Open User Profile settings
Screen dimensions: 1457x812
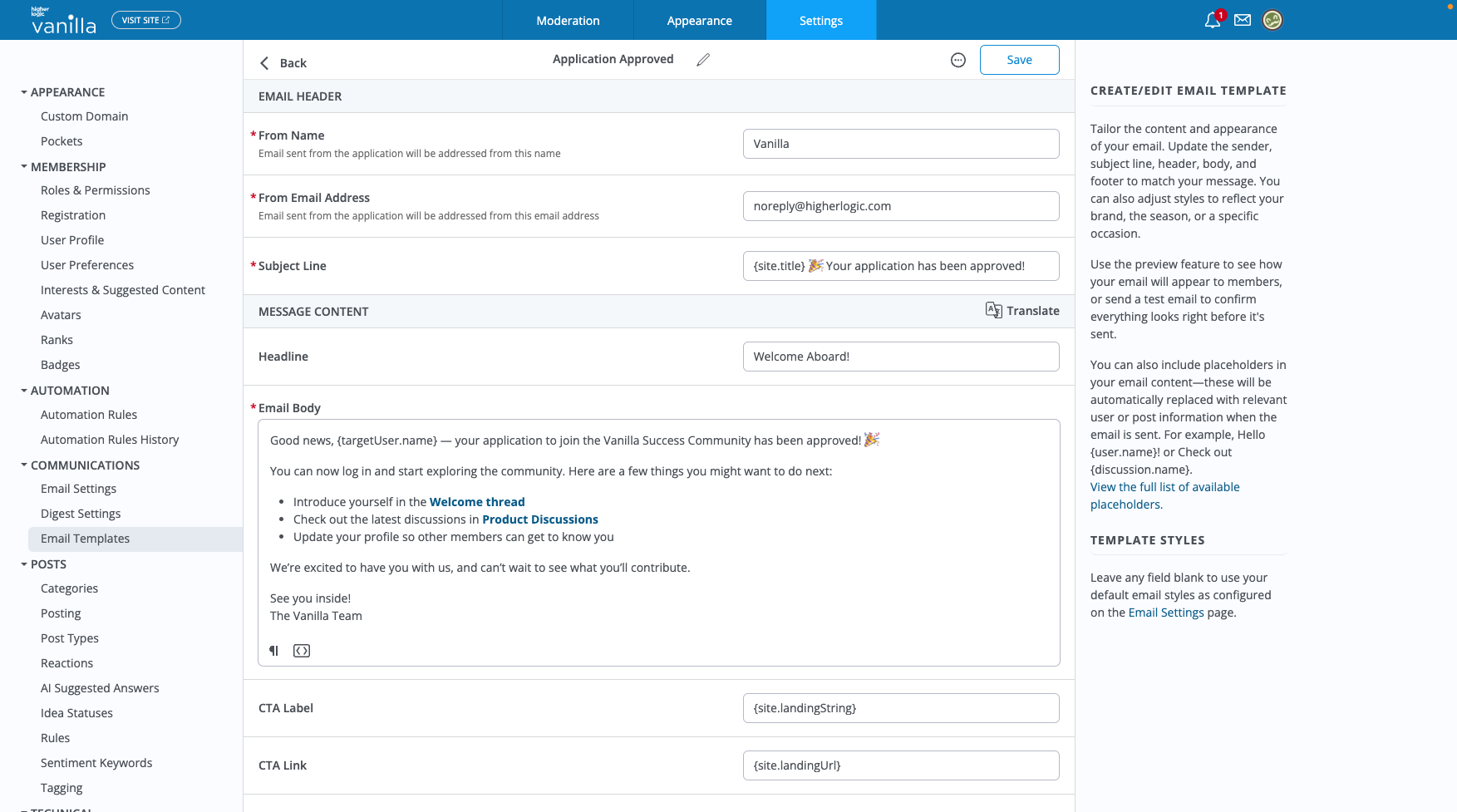click(72, 240)
